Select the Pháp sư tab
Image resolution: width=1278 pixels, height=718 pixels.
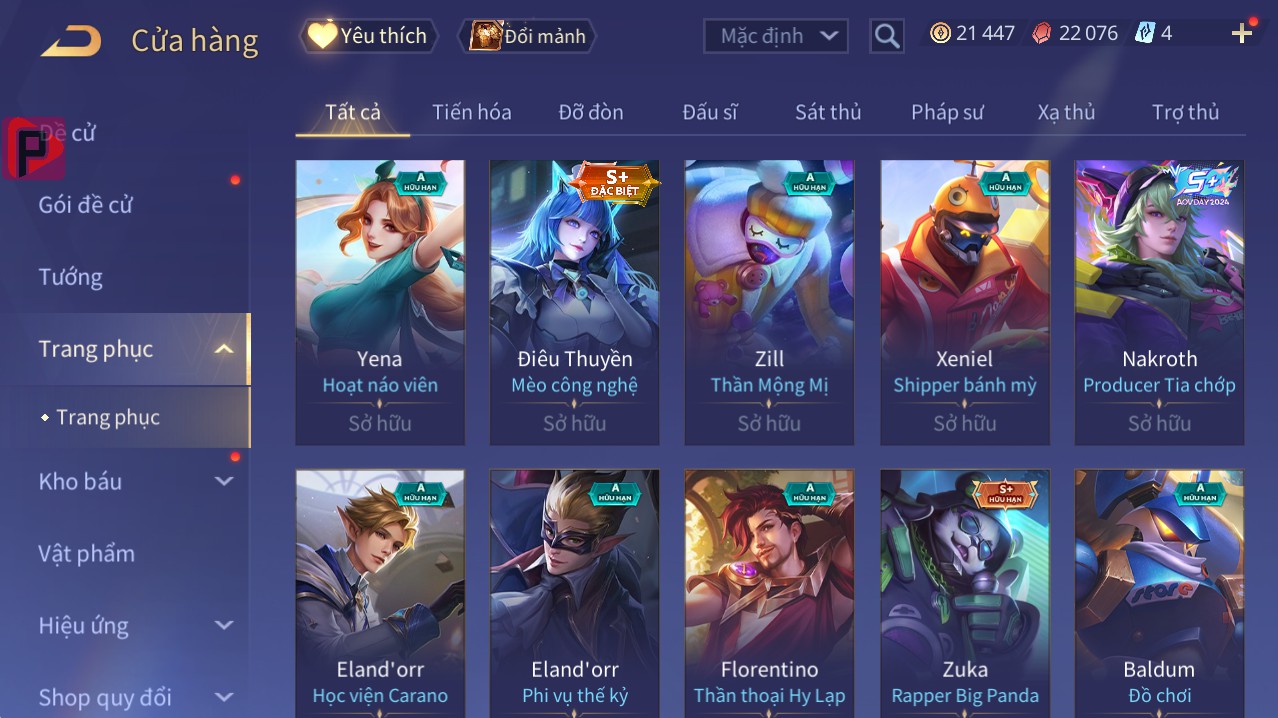pyautogui.click(x=947, y=112)
